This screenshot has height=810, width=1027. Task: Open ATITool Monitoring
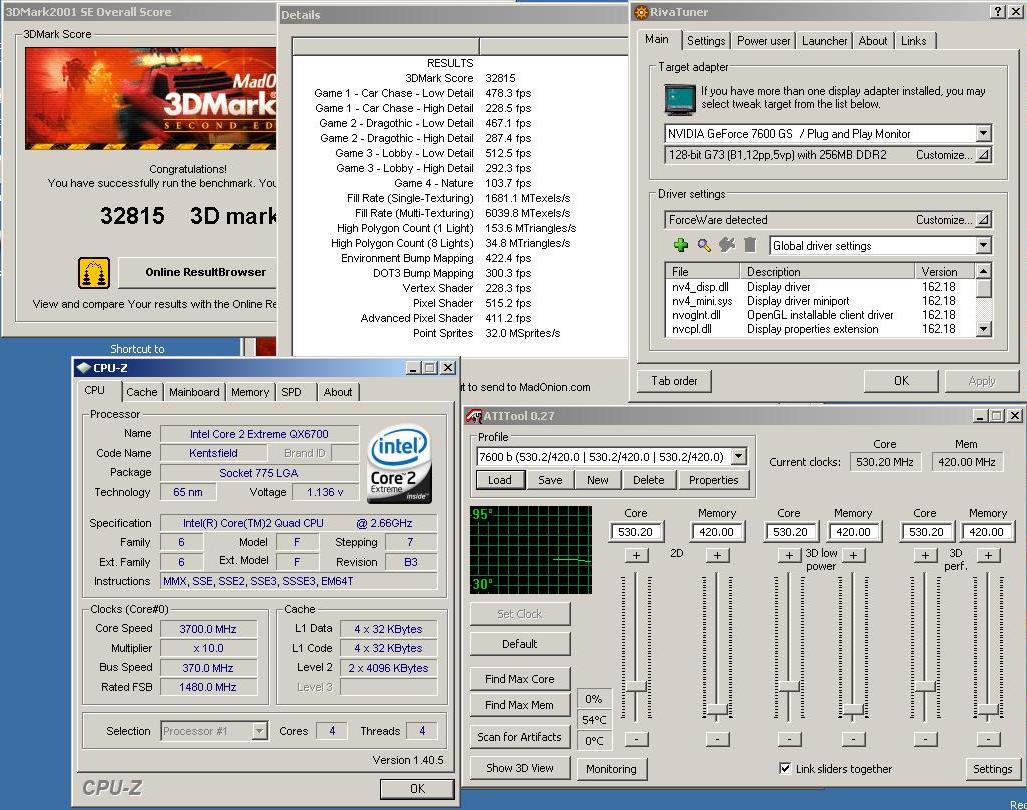click(612, 769)
